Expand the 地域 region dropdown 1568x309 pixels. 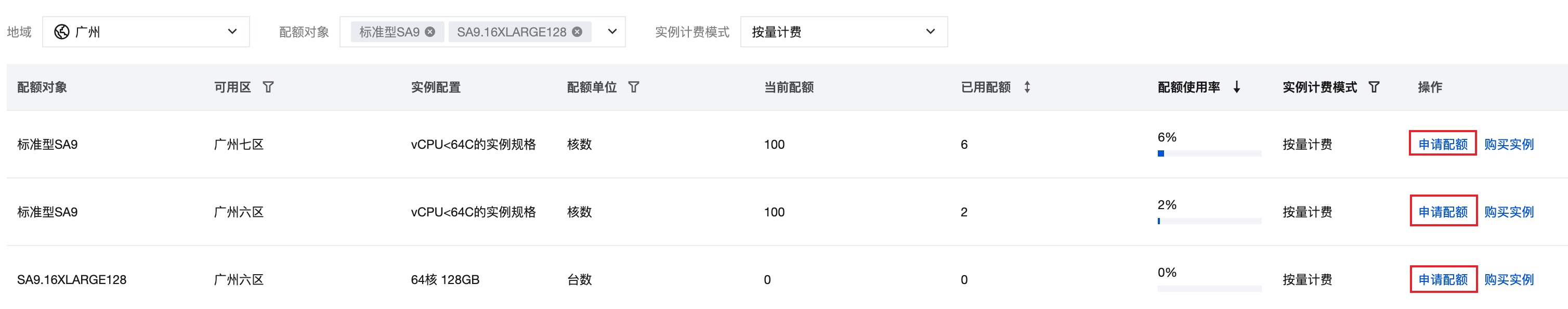[x=232, y=32]
